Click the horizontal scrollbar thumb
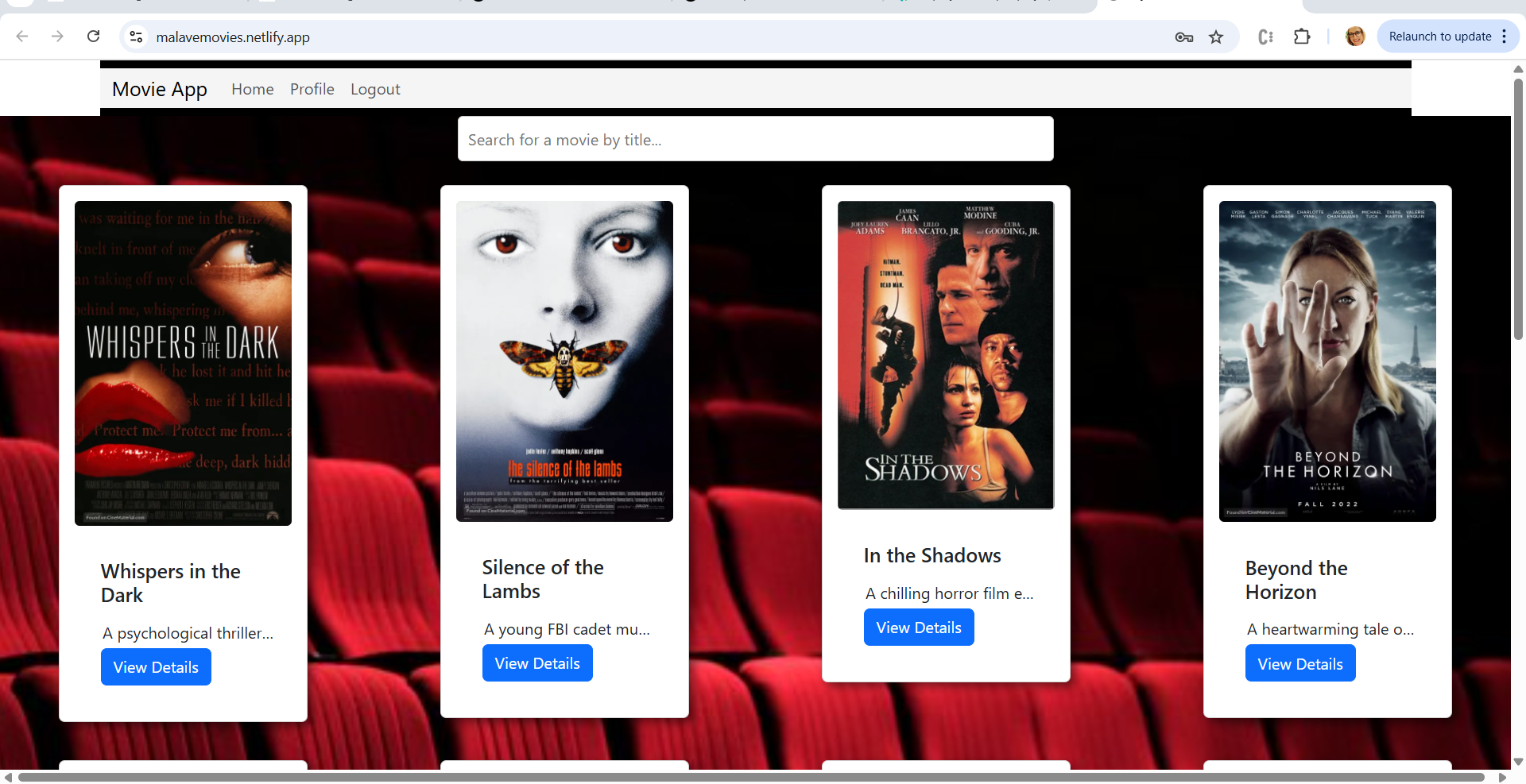Image resolution: width=1526 pixels, height=784 pixels. click(751, 777)
